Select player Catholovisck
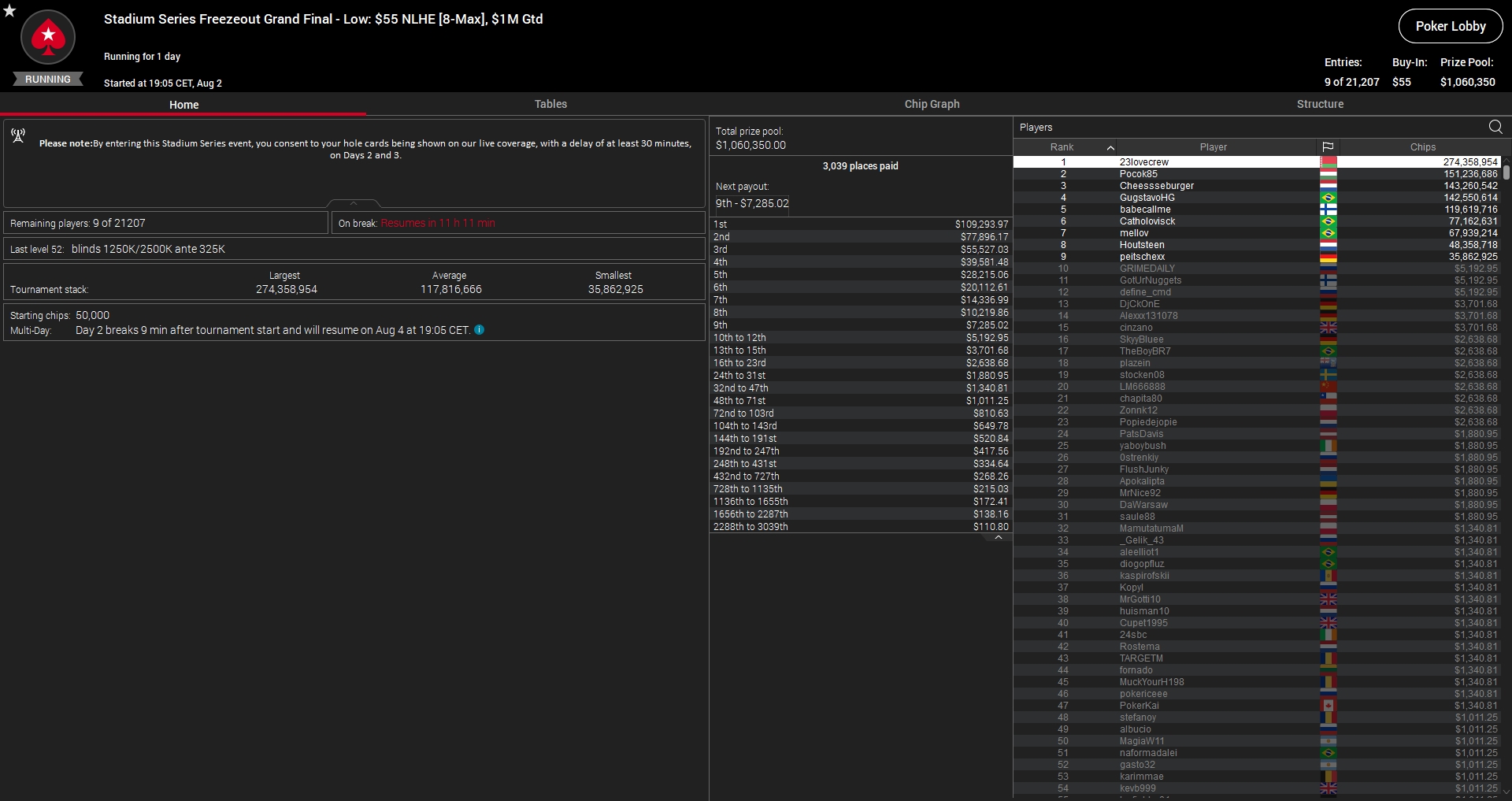The width and height of the screenshot is (1512, 801). tap(1257, 221)
